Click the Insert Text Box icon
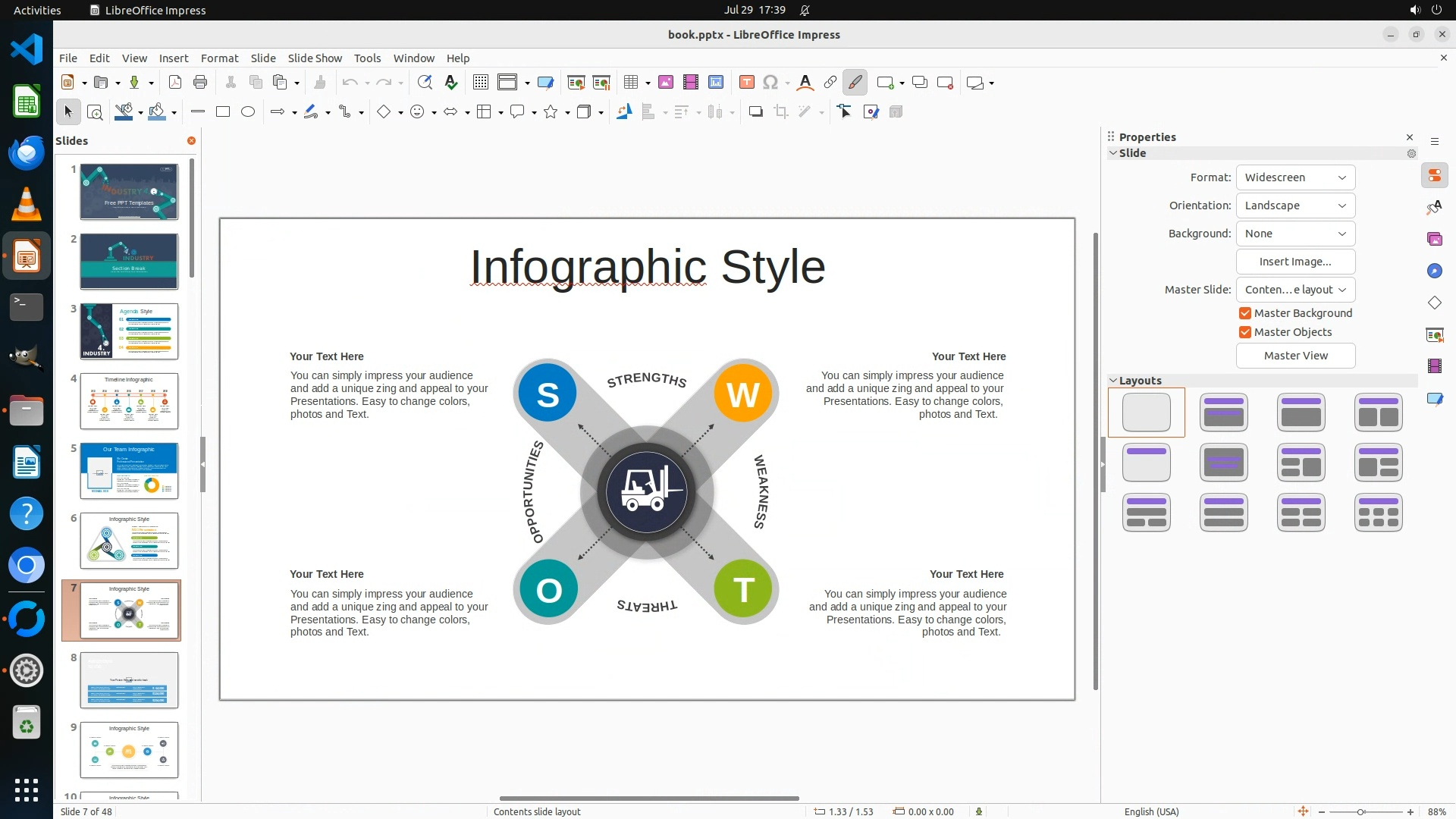This screenshot has height=819, width=1456. coord(746,83)
